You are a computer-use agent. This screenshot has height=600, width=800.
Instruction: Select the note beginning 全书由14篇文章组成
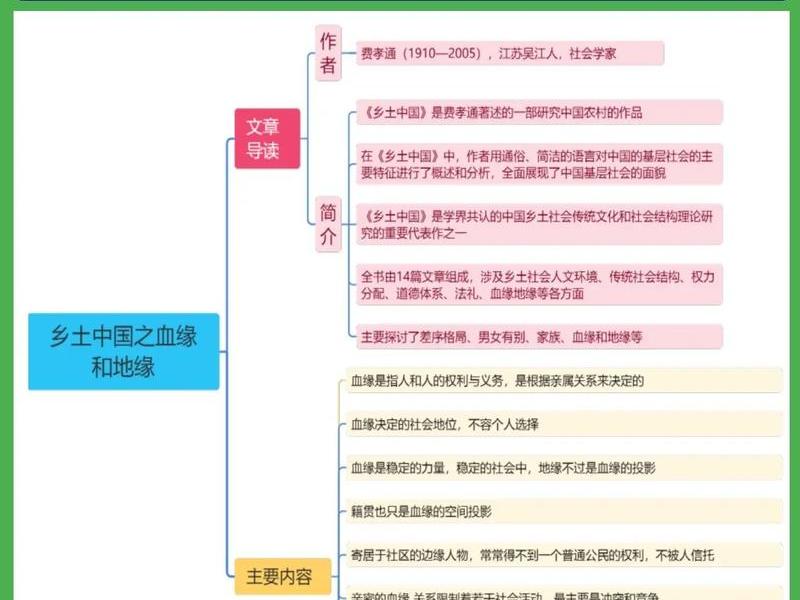tap(539, 285)
